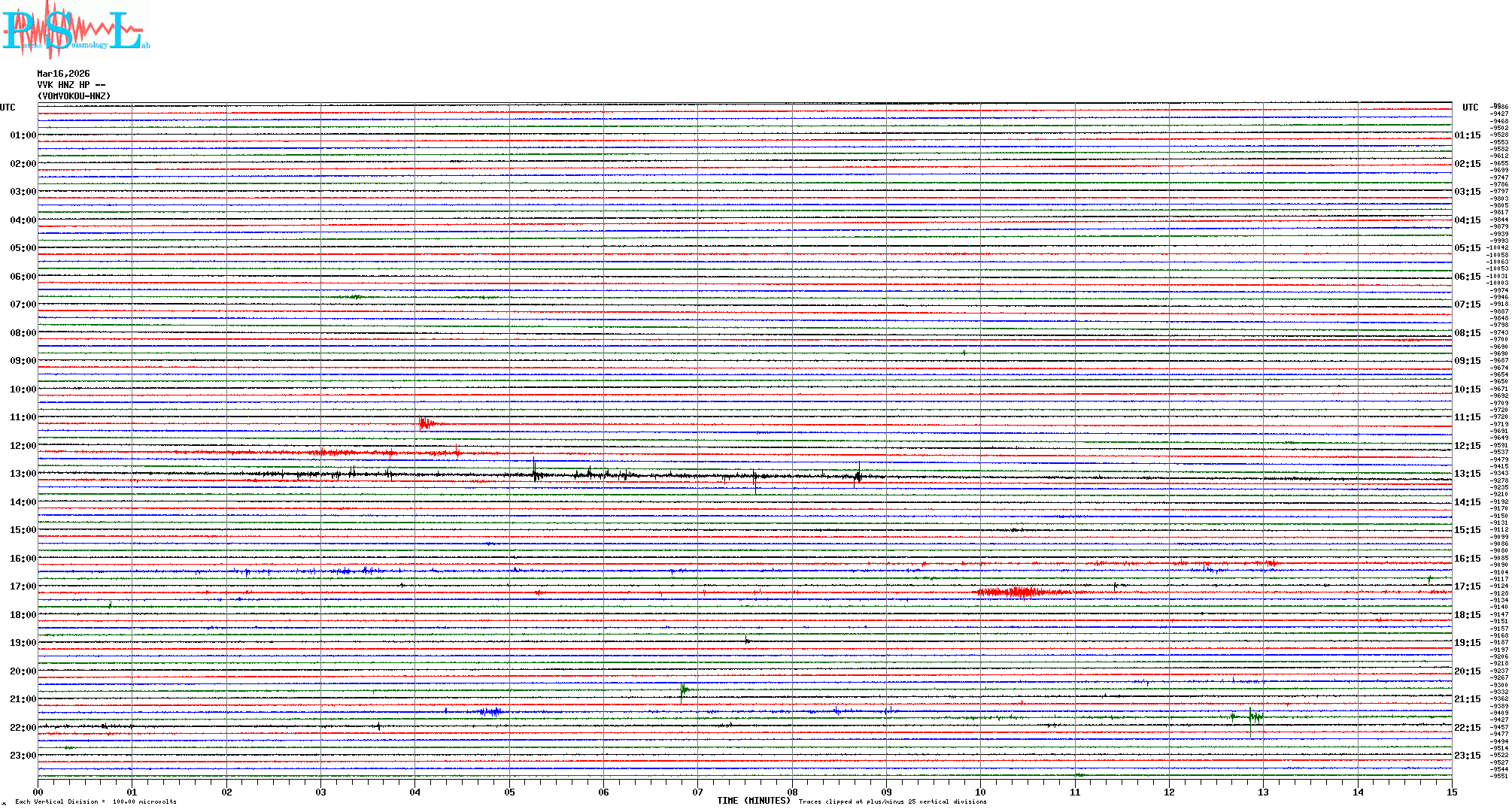Screen dimensions: 1512x812
Task: Click the 11:00 hour label on left
Action: 23,417
